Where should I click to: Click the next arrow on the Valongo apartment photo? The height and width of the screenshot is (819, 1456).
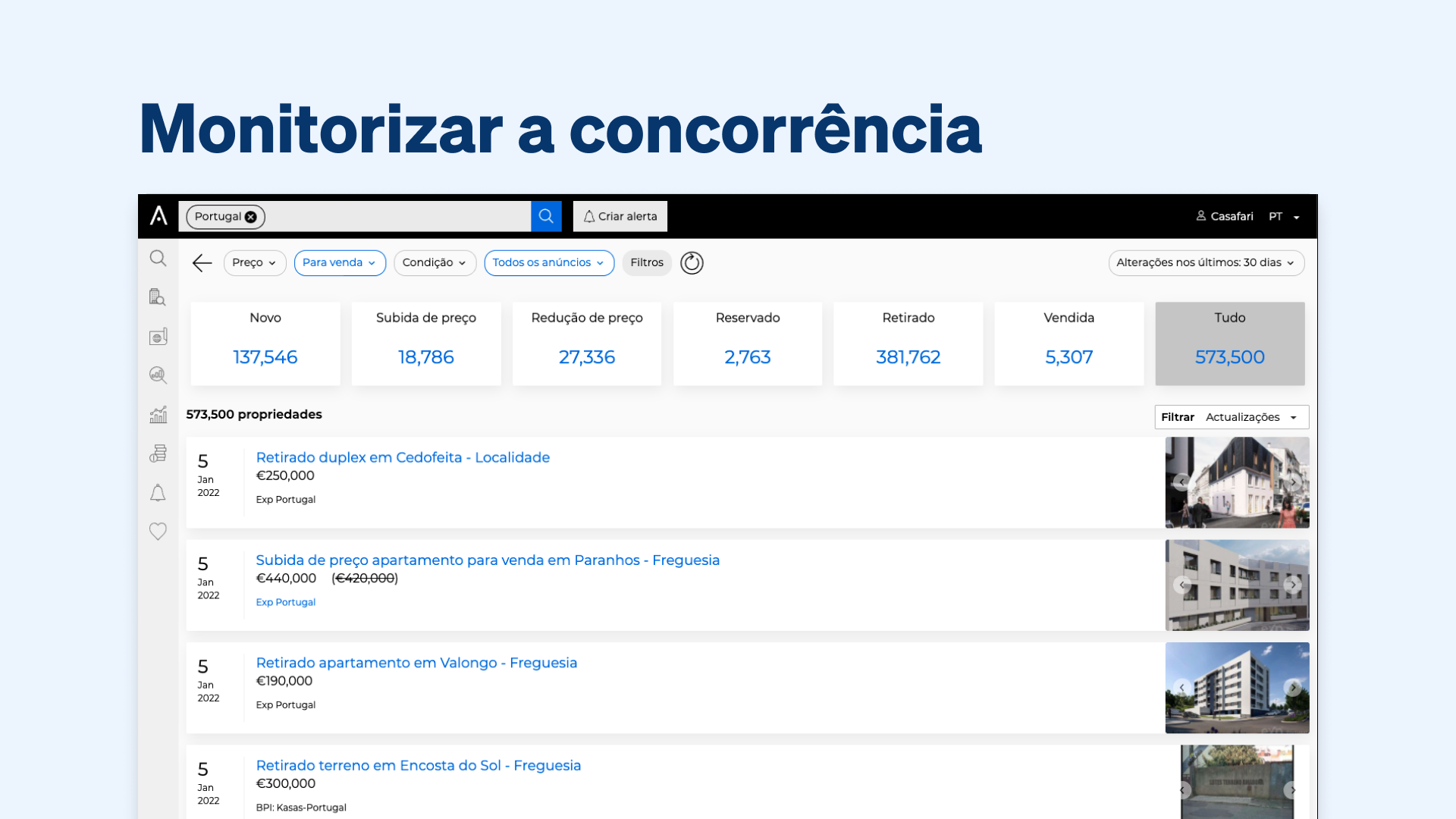(x=1294, y=688)
